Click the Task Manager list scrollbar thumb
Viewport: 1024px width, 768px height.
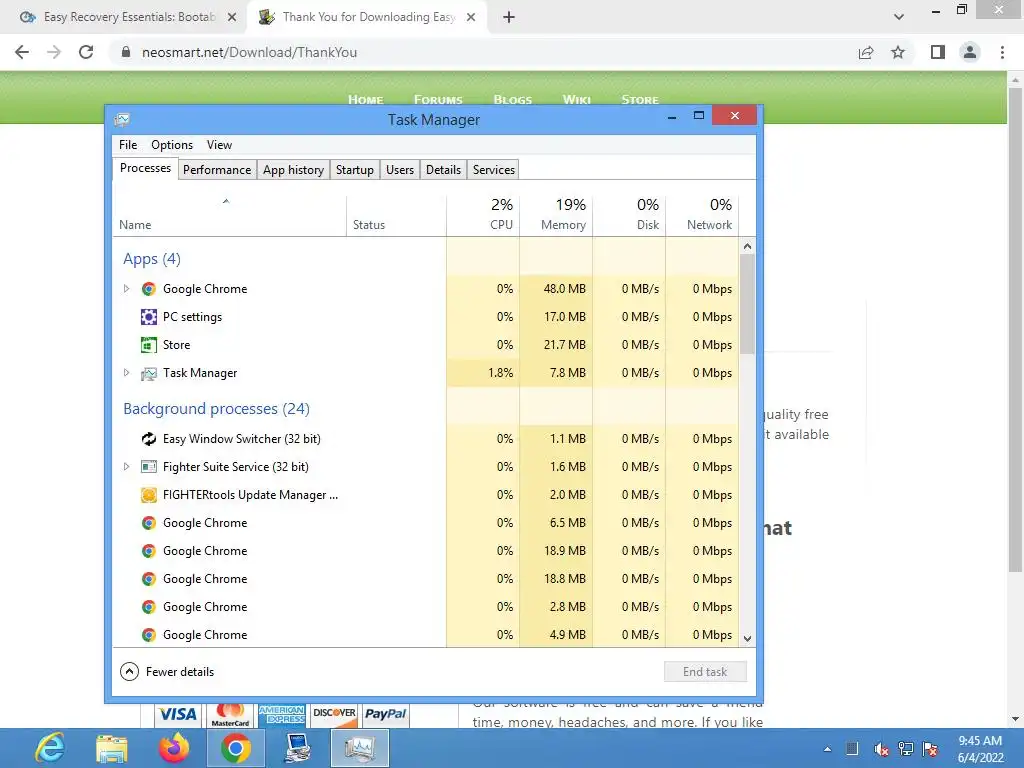tap(748, 304)
